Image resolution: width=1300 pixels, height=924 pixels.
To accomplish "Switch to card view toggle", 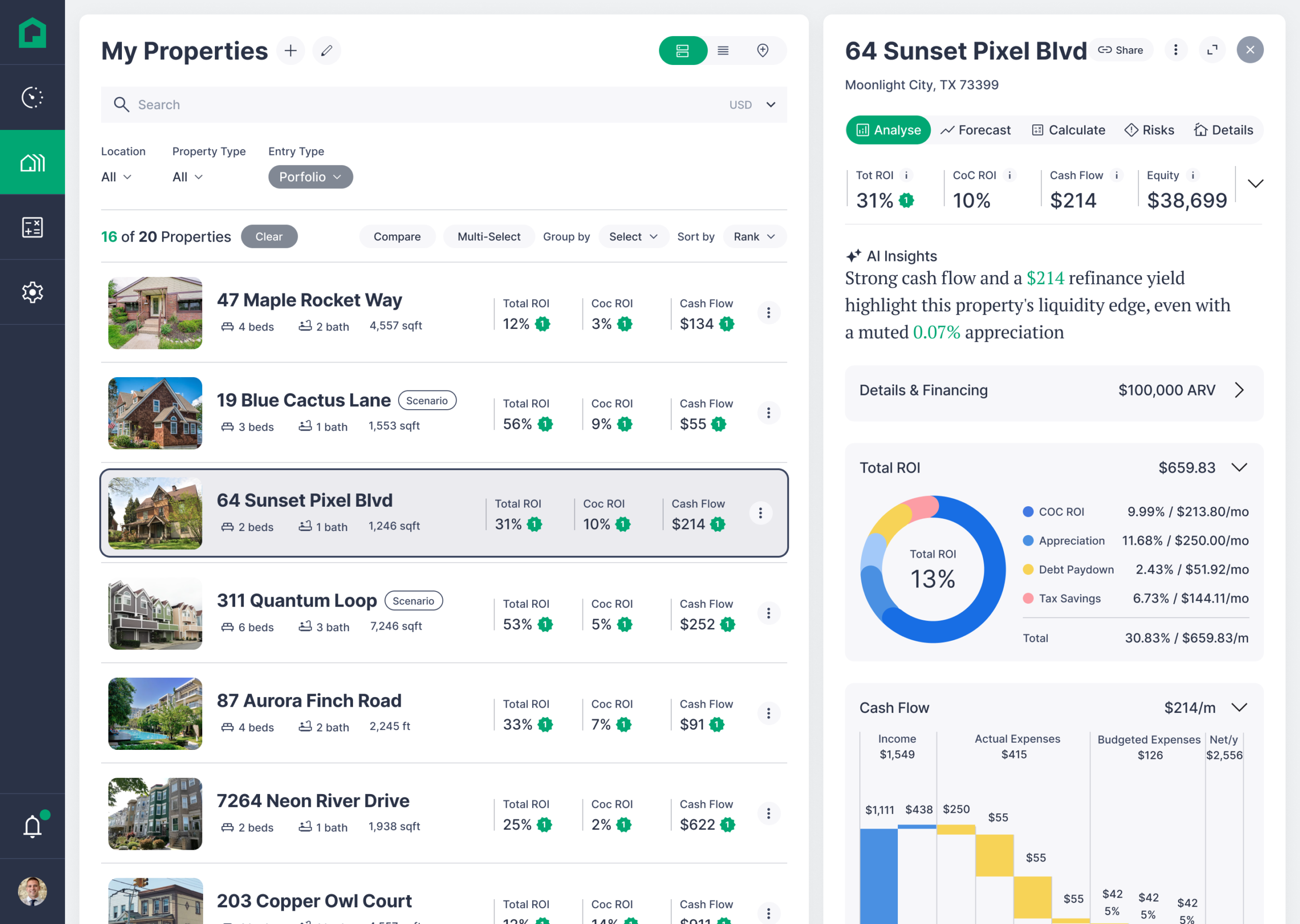I will tap(682, 51).
